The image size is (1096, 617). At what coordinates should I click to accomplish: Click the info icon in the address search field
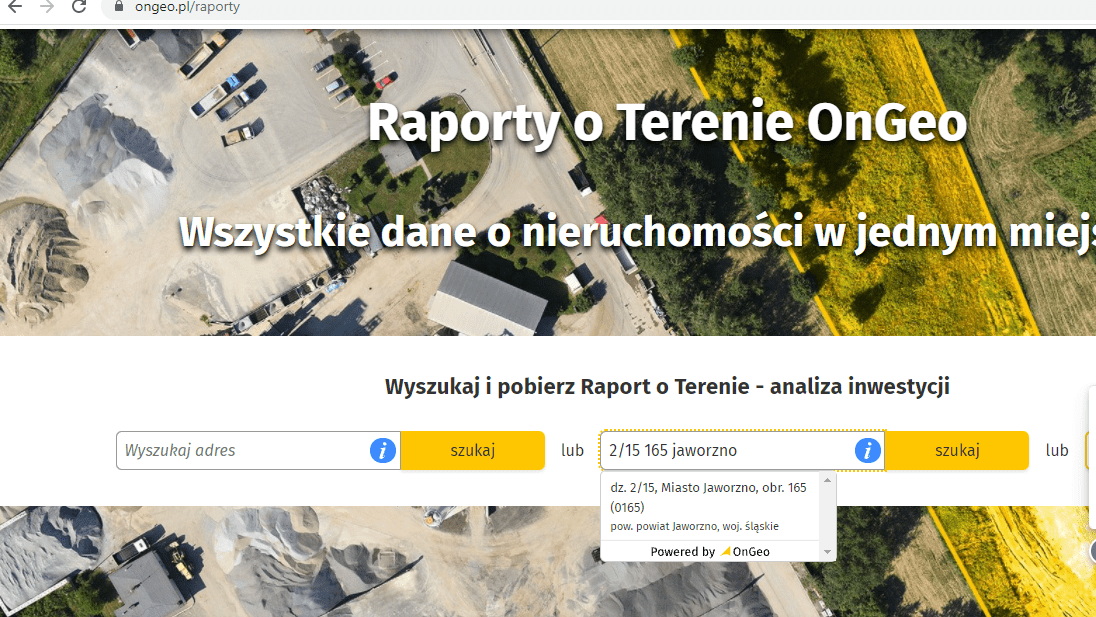(x=381, y=450)
